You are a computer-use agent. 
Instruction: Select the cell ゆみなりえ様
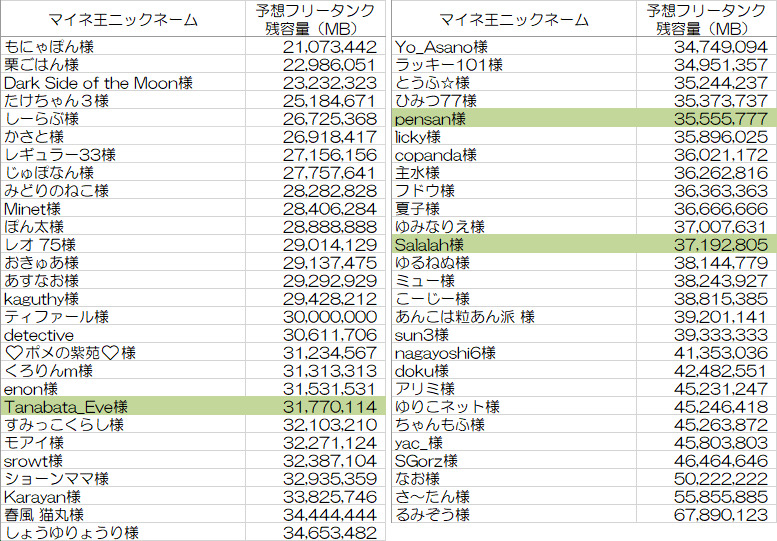click(x=514, y=226)
